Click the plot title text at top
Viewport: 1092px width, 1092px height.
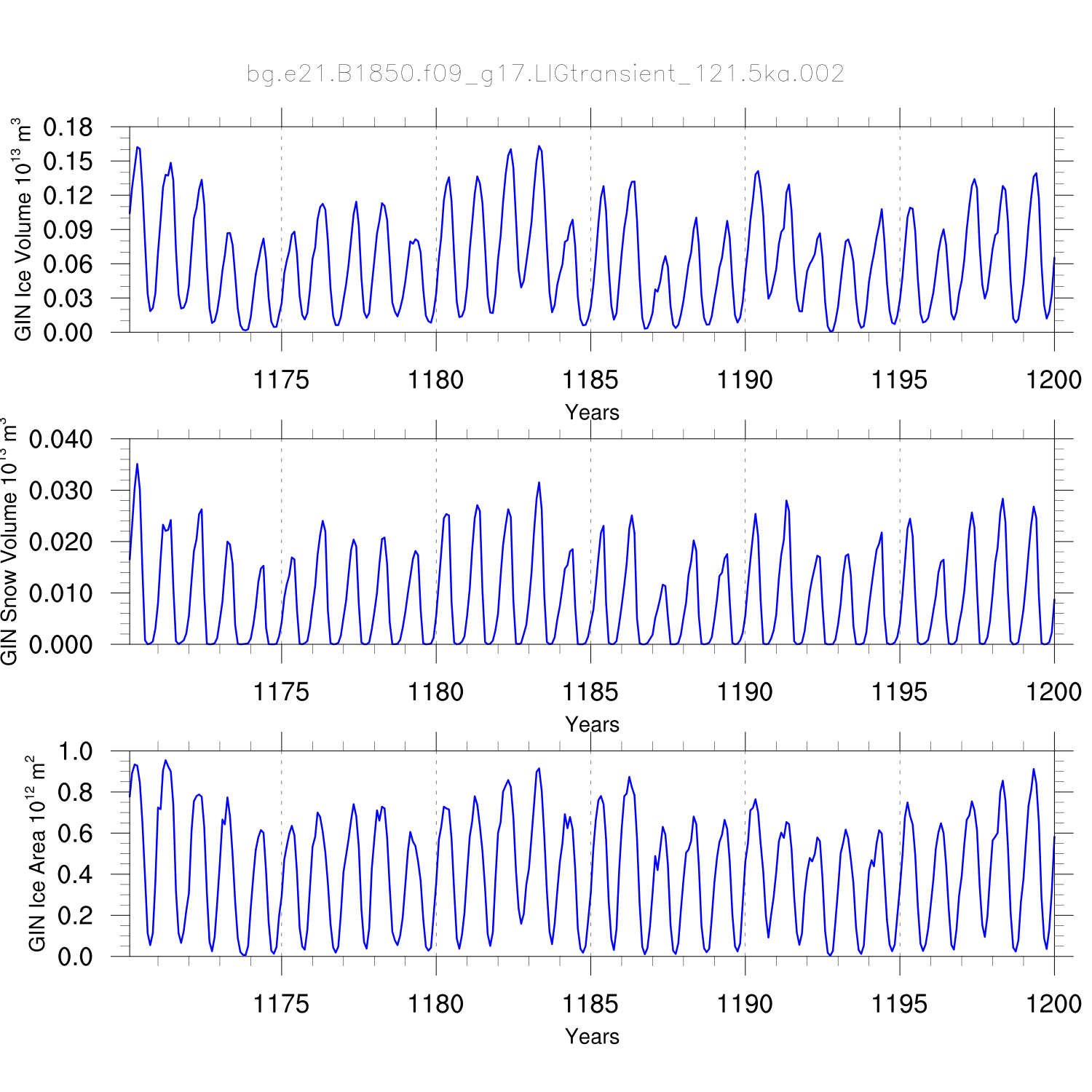coord(545,74)
